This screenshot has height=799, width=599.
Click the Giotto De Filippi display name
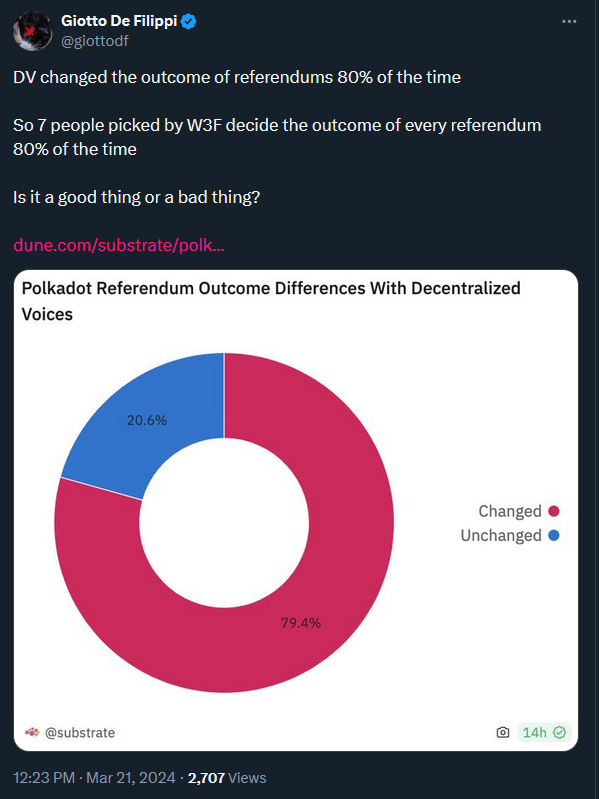pos(120,21)
